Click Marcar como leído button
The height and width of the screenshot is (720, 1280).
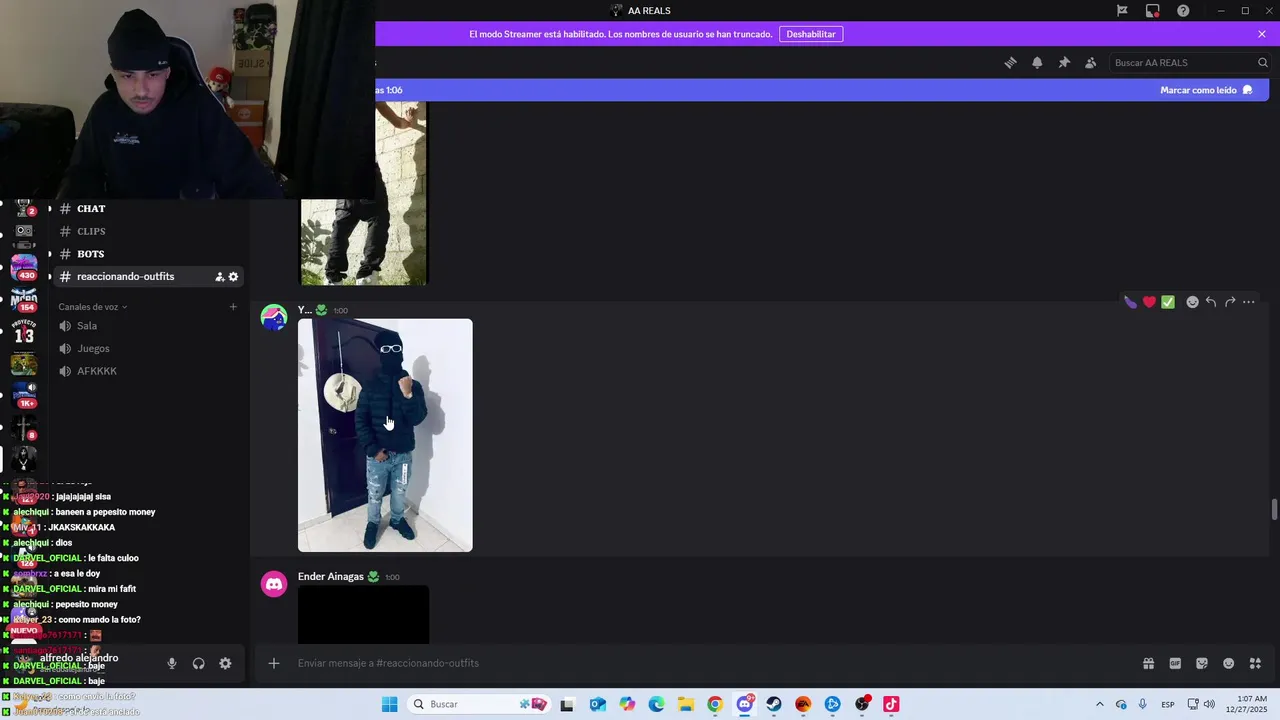[x=1206, y=90]
